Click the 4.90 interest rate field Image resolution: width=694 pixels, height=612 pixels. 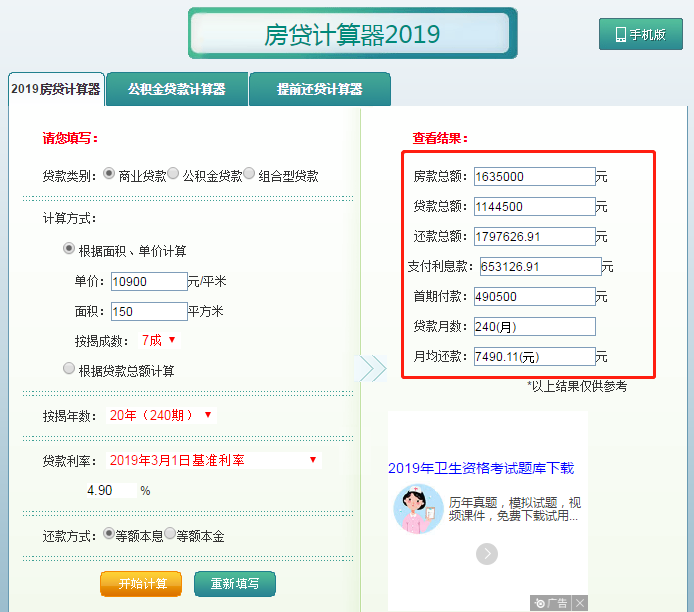[x=111, y=490]
